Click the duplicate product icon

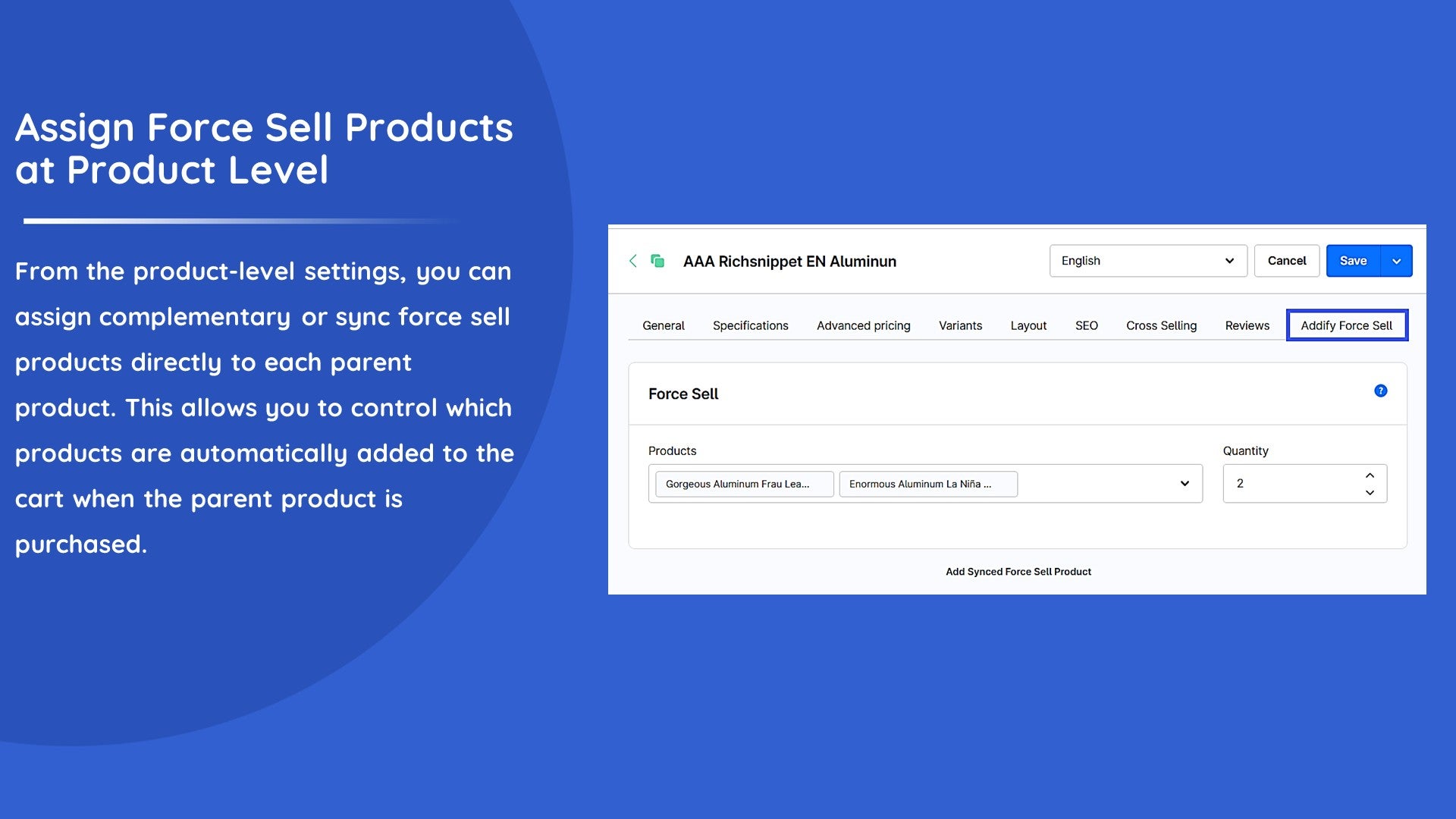pos(657,261)
